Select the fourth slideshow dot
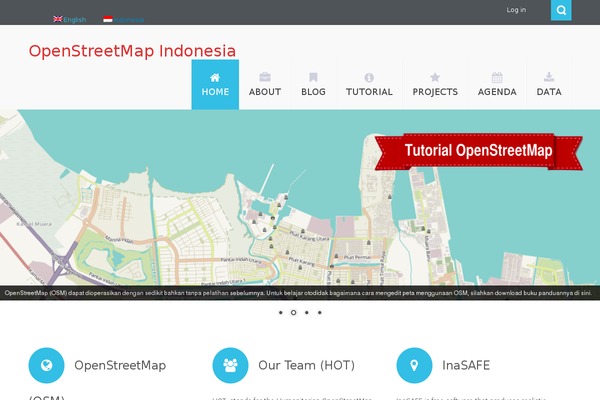This screenshot has height=400, width=600. (x=320, y=312)
